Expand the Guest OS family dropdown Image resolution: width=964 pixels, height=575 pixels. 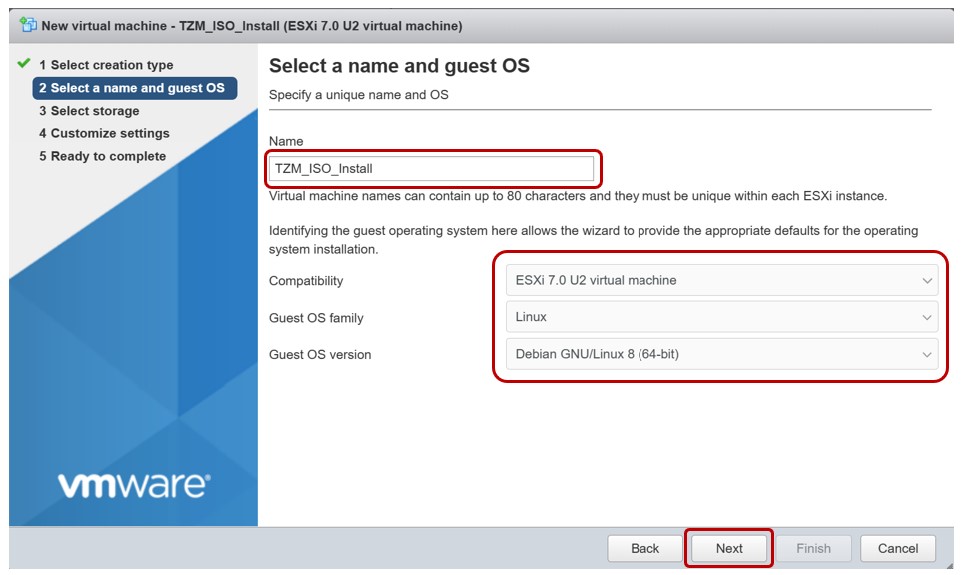[x=721, y=317]
